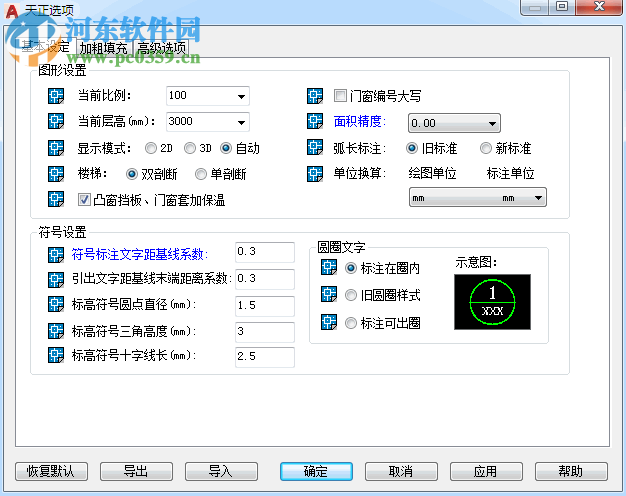Confirm with 确定 button
The height and width of the screenshot is (496, 626).
[x=316, y=471]
